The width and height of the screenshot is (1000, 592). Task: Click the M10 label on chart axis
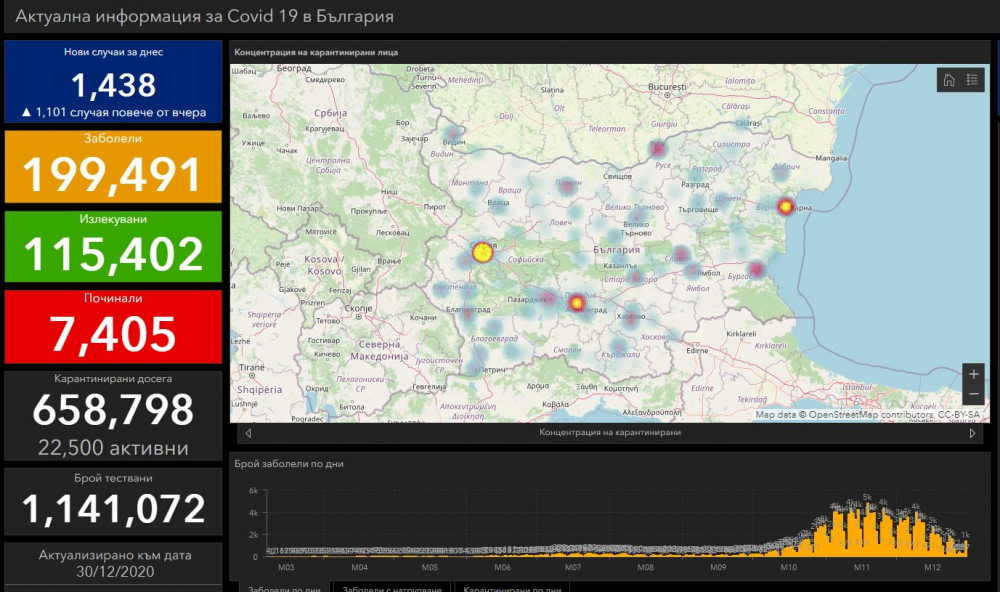(x=788, y=567)
